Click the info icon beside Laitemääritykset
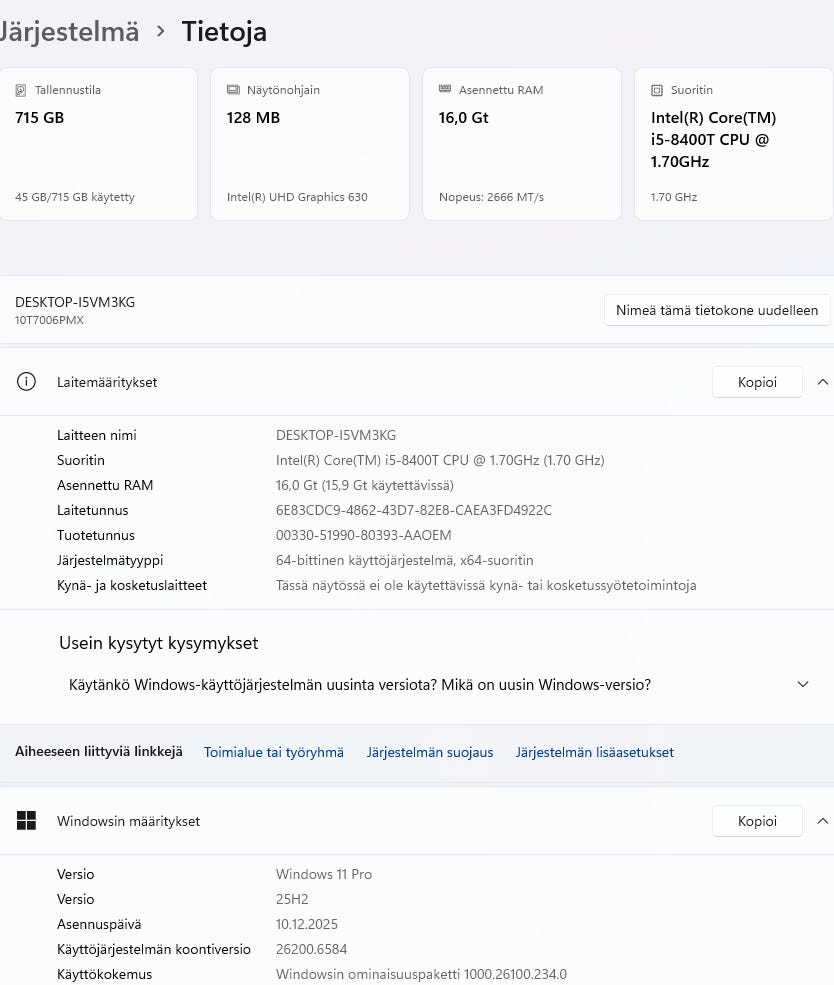The height and width of the screenshot is (985, 834). [26, 382]
